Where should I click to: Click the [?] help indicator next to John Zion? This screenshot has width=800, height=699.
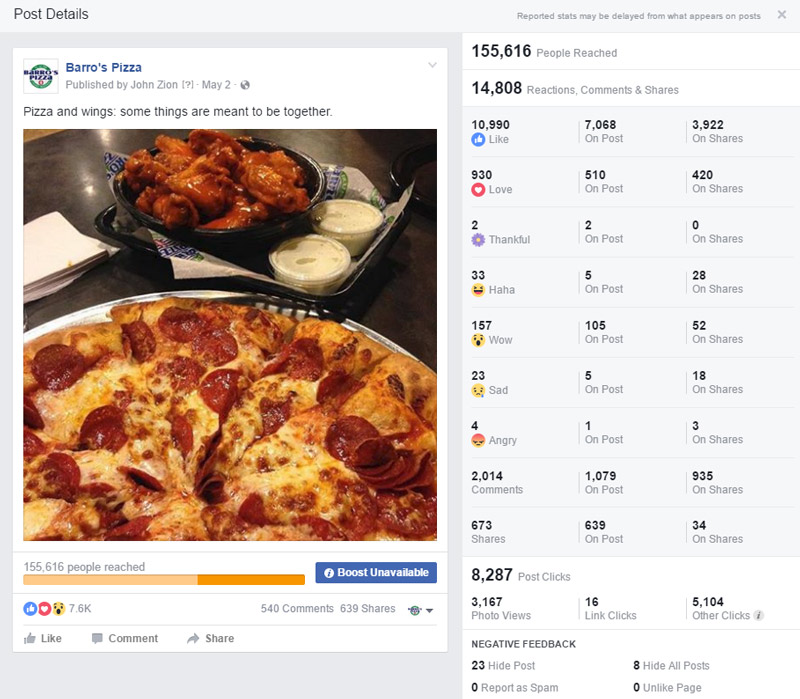(186, 84)
